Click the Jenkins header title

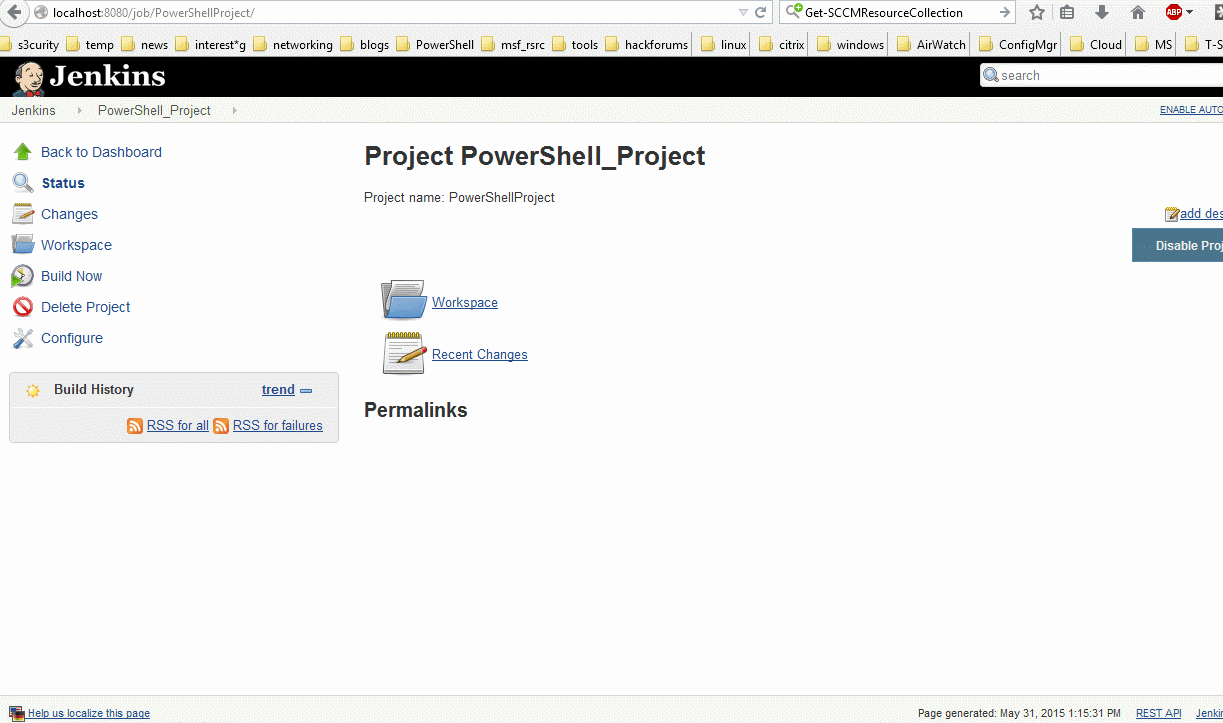pyautogui.click(x=107, y=77)
